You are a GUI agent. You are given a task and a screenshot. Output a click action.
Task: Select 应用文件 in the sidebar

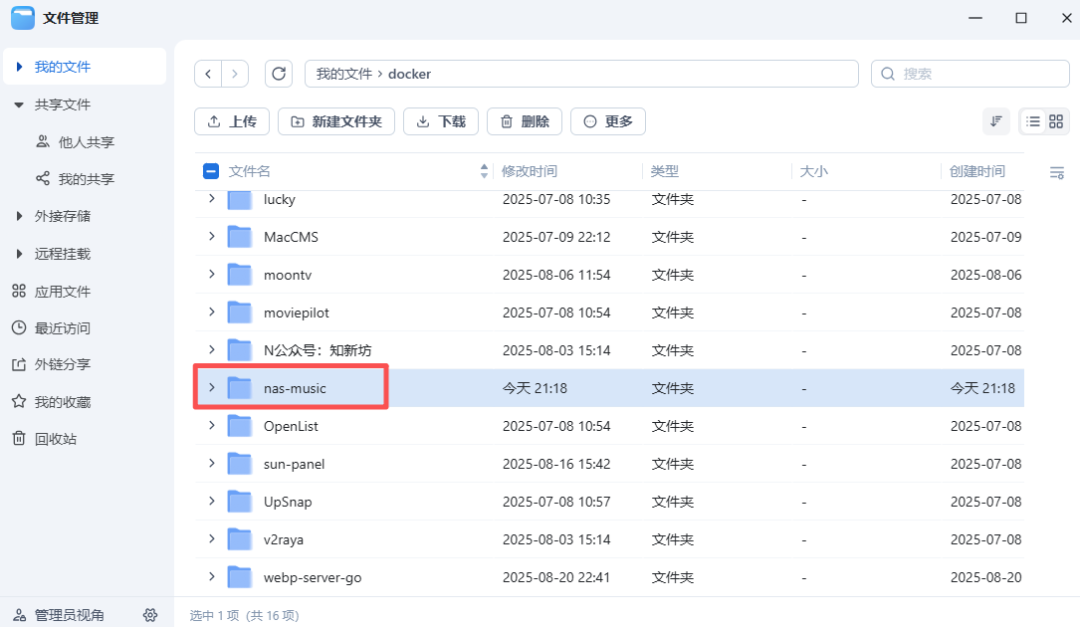62,291
